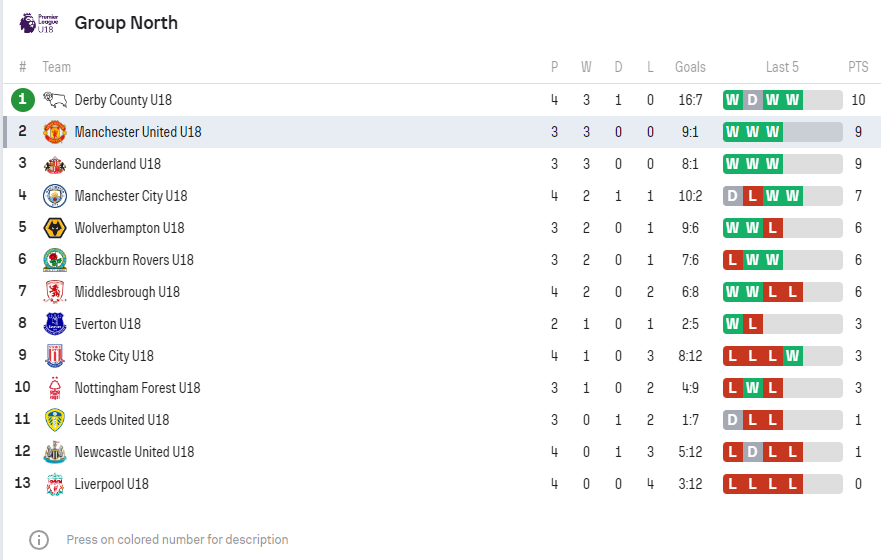Click the Derby County U18 crest
This screenshot has height=560, width=881.
pos(55,100)
